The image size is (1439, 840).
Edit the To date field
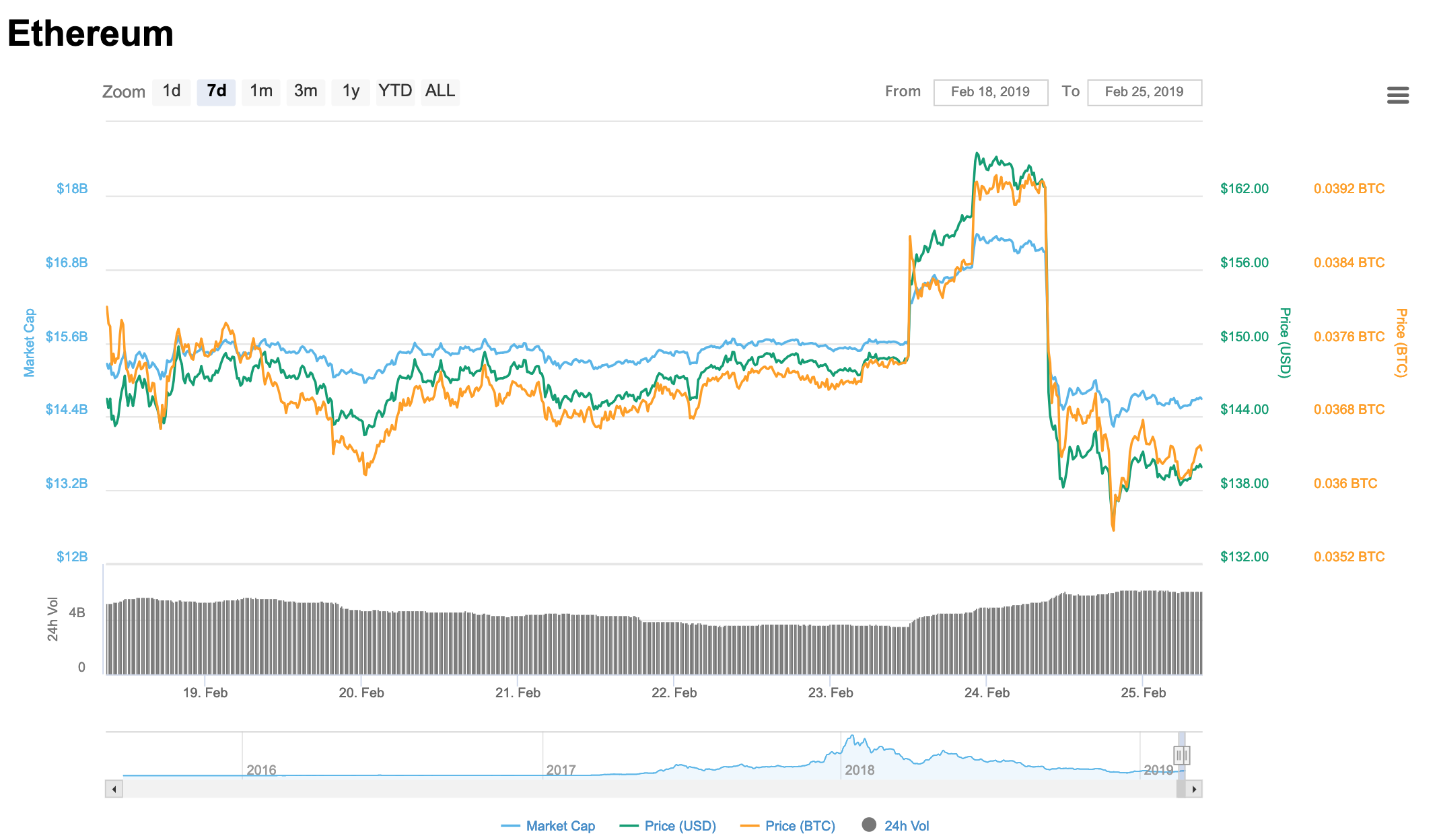coord(1144,92)
